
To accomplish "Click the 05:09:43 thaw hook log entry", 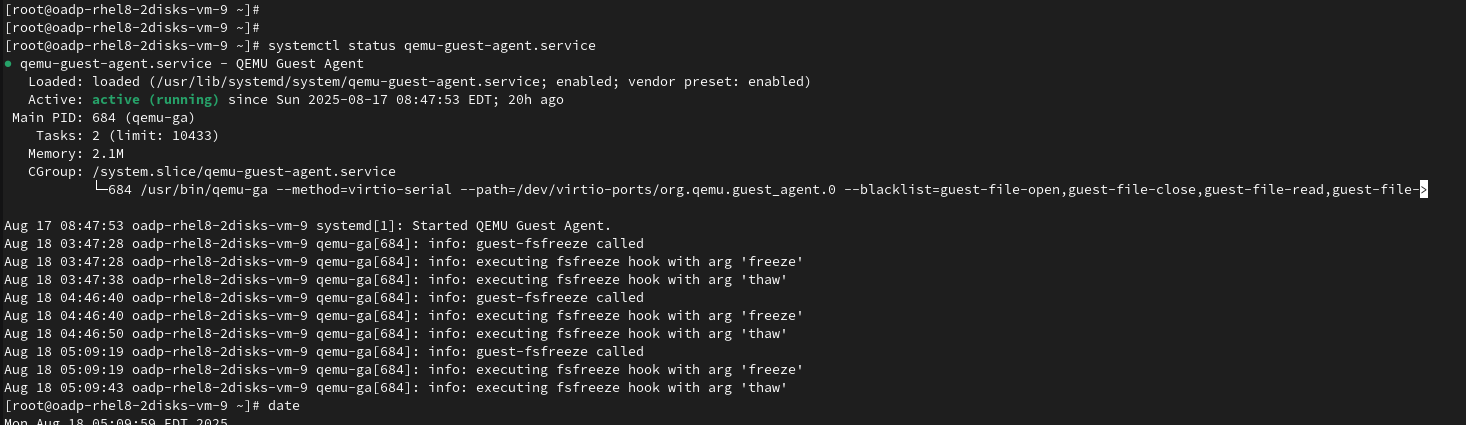I will coord(395,388).
